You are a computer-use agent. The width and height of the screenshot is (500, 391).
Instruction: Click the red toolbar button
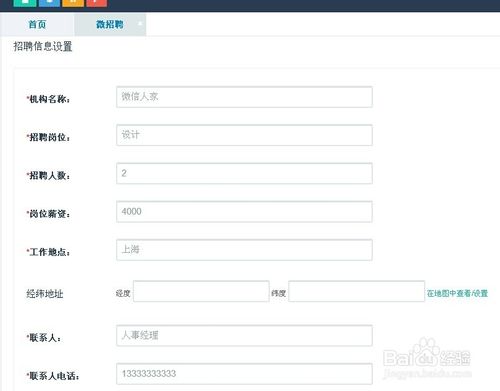coord(97,3)
